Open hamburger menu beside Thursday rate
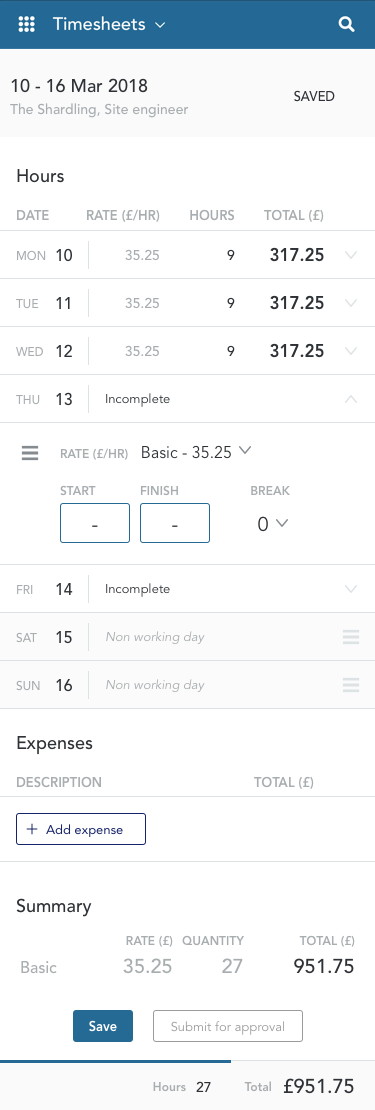 [30, 452]
